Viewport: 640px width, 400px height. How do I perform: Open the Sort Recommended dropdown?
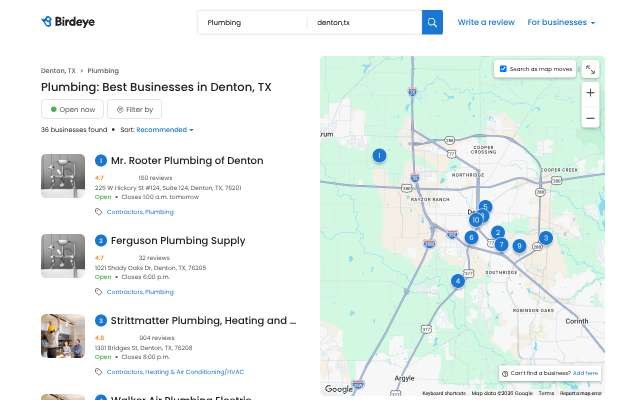165,130
